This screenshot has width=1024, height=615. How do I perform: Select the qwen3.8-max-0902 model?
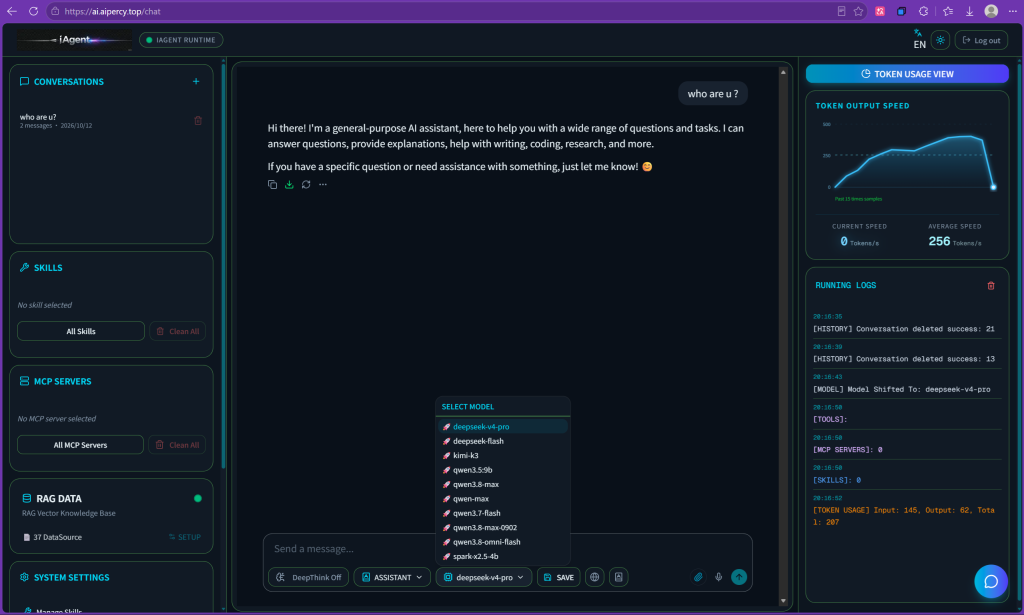point(502,528)
